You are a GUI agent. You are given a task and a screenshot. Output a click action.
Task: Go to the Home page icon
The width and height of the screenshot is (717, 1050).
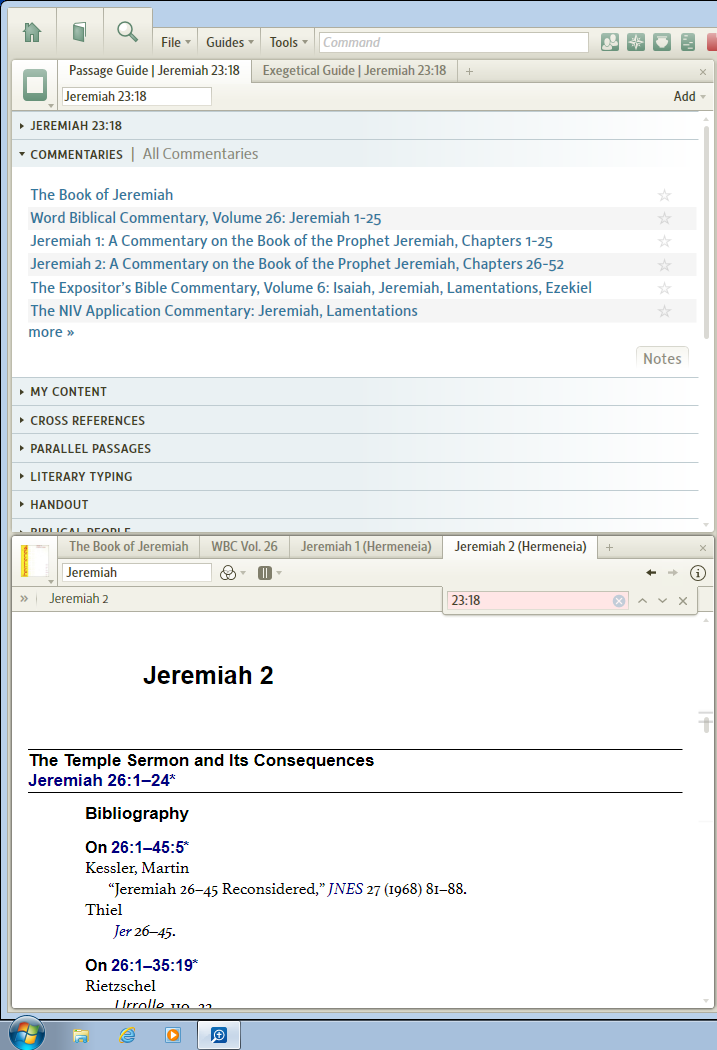point(31,31)
